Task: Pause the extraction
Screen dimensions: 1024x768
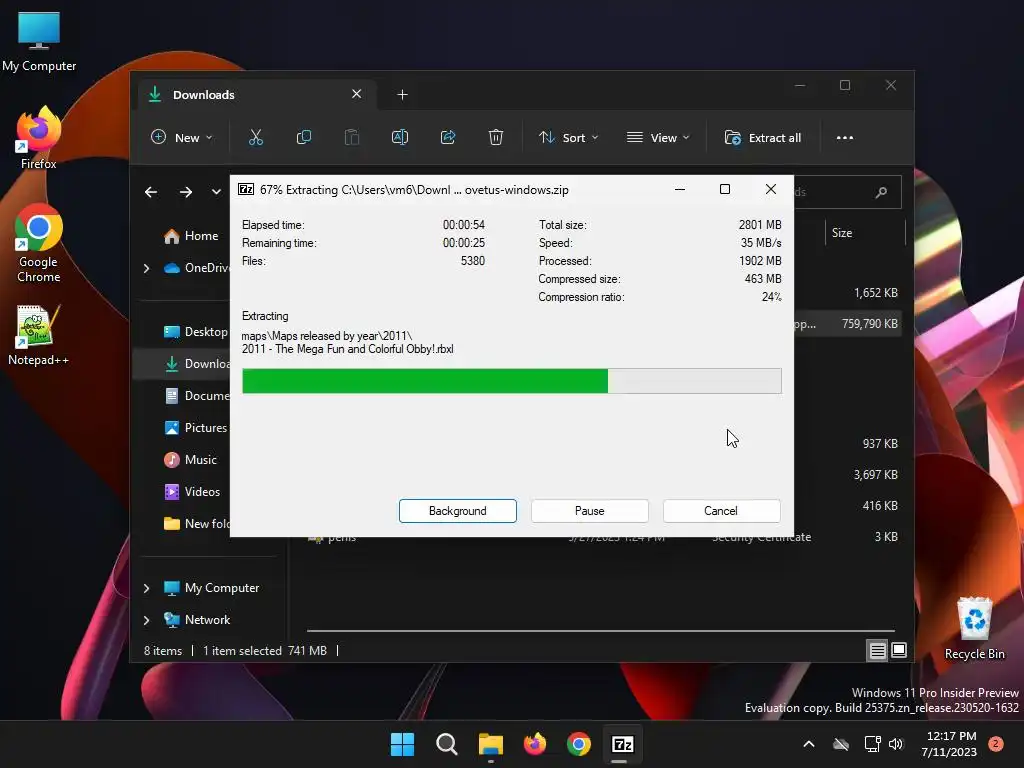Action: tap(590, 511)
